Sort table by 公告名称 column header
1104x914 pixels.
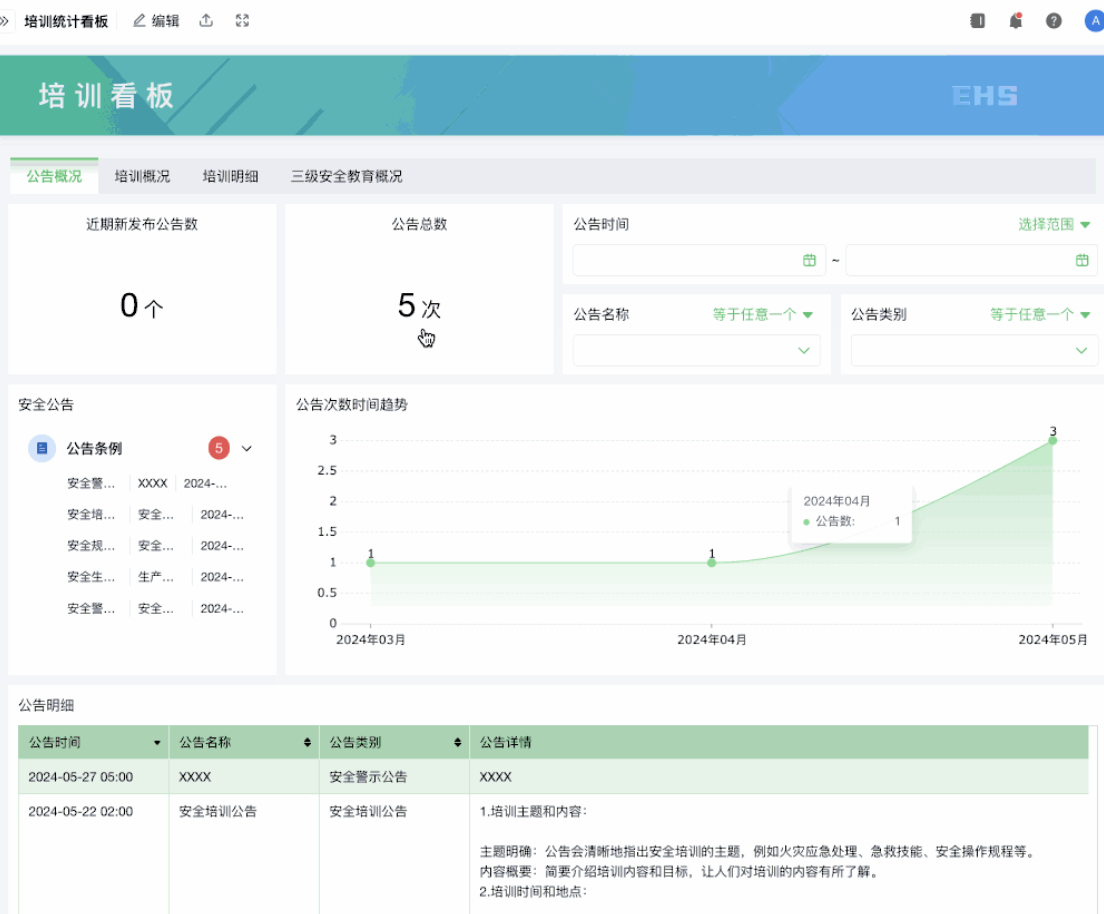(307, 743)
